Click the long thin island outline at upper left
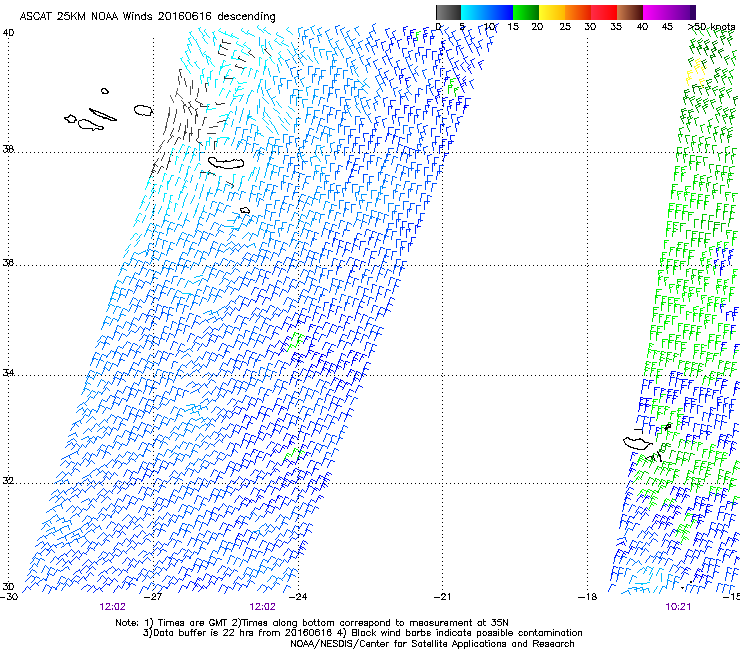Screen dimensions: 740x650 point(103,115)
